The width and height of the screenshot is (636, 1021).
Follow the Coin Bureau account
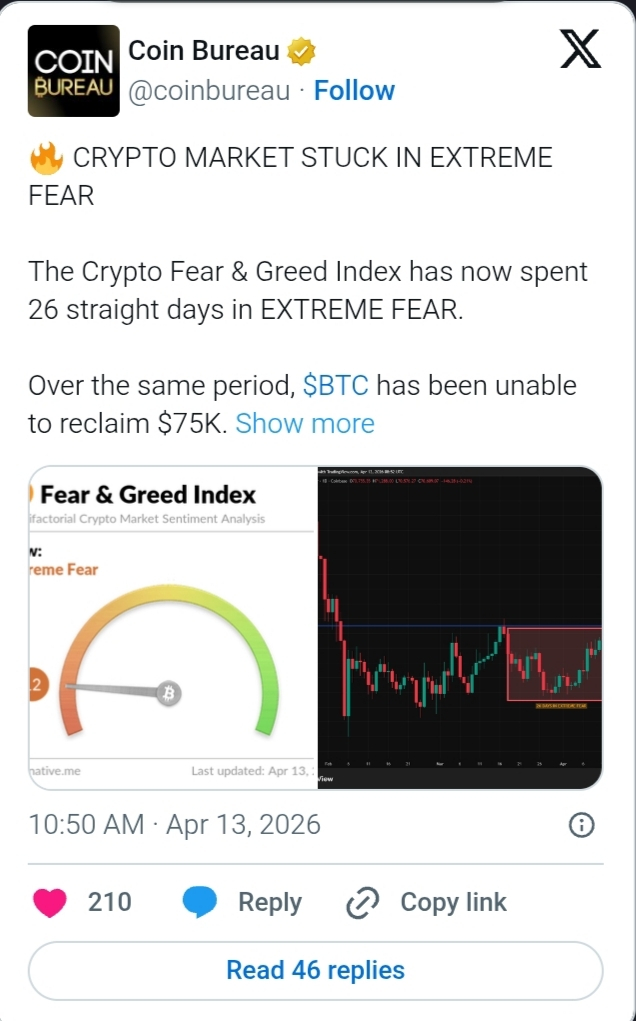point(354,91)
